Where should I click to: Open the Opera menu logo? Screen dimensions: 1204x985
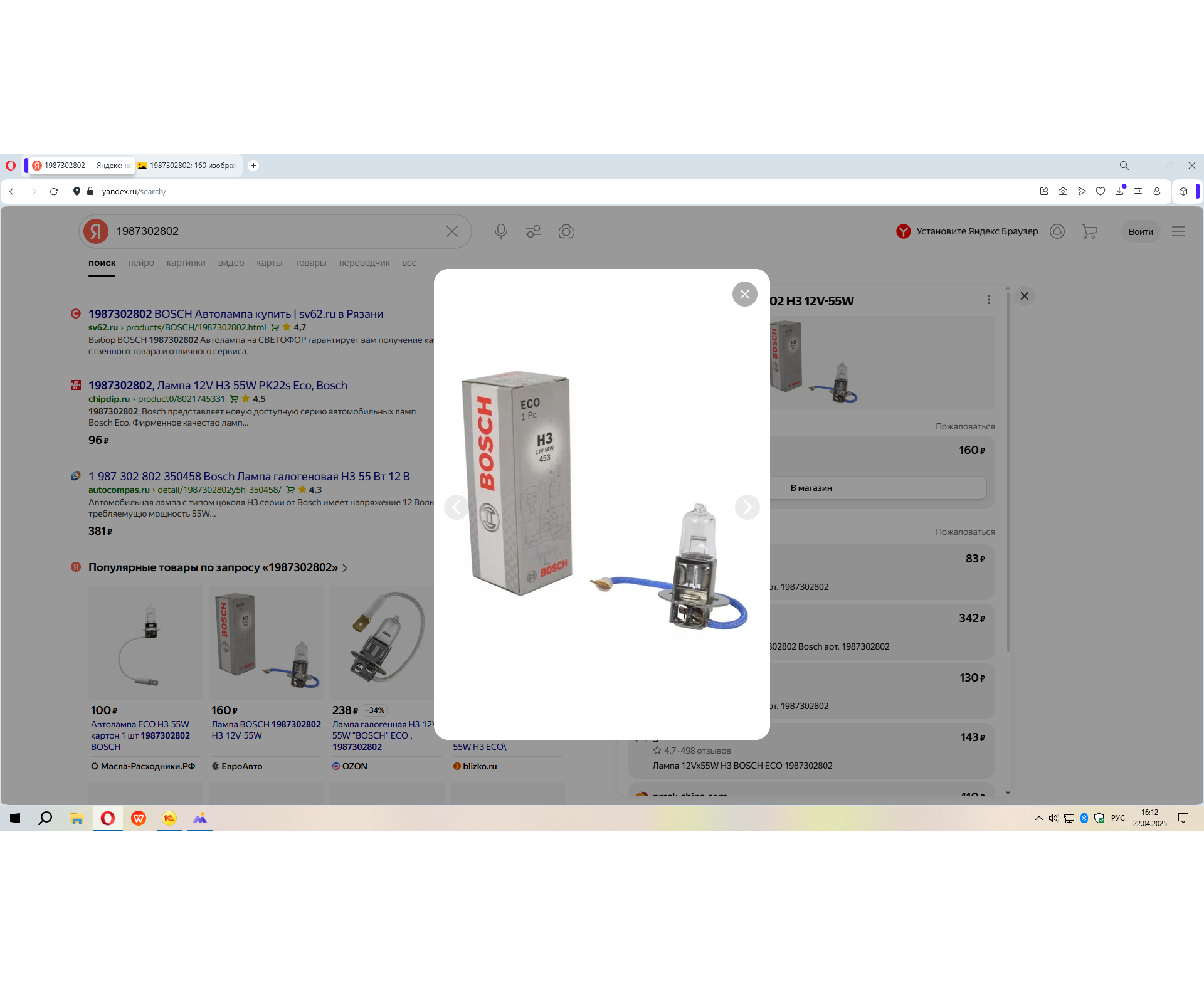pos(11,166)
